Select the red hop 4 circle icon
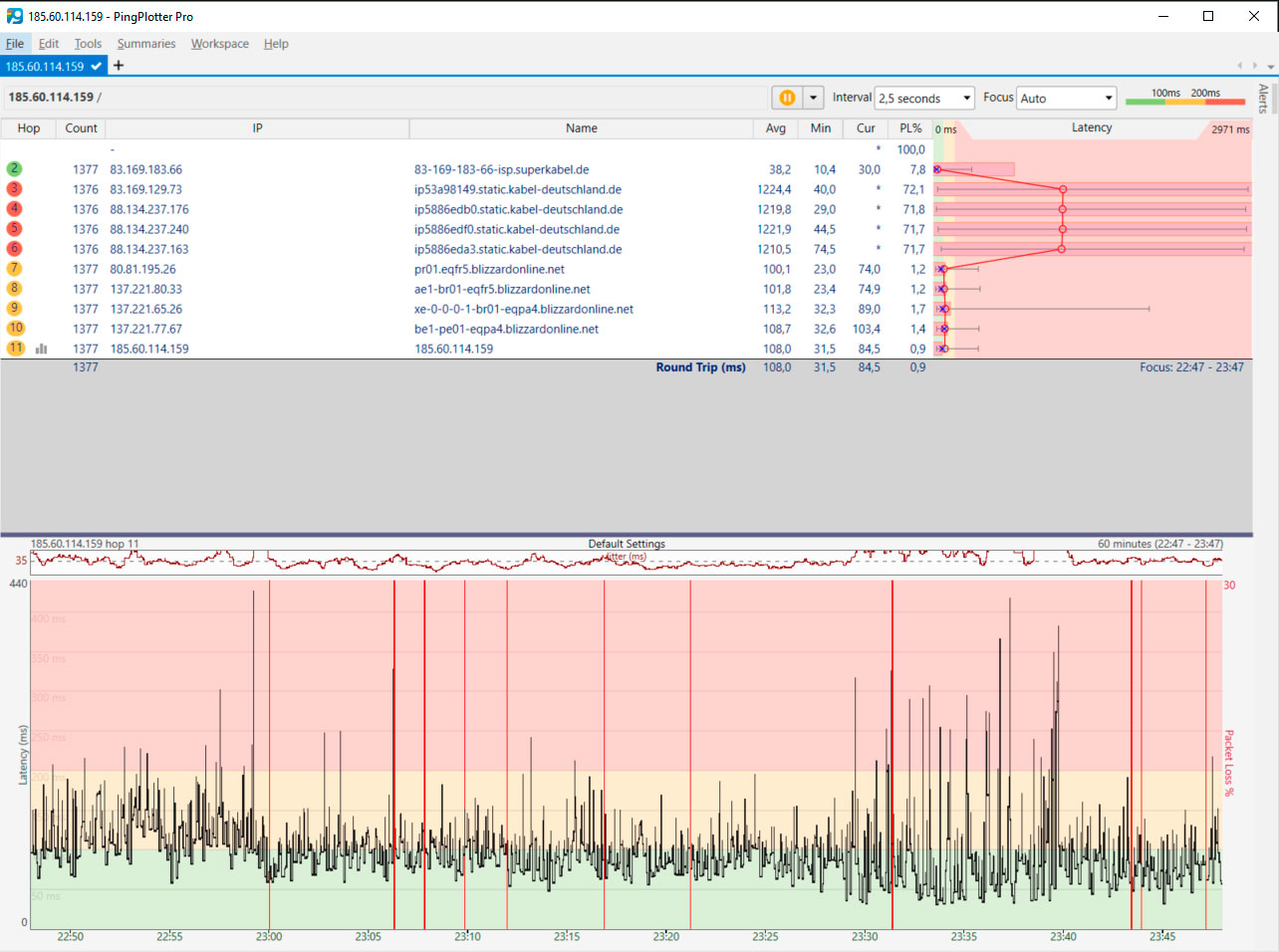The width and height of the screenshot is (1279, 952). coord(14,209)
